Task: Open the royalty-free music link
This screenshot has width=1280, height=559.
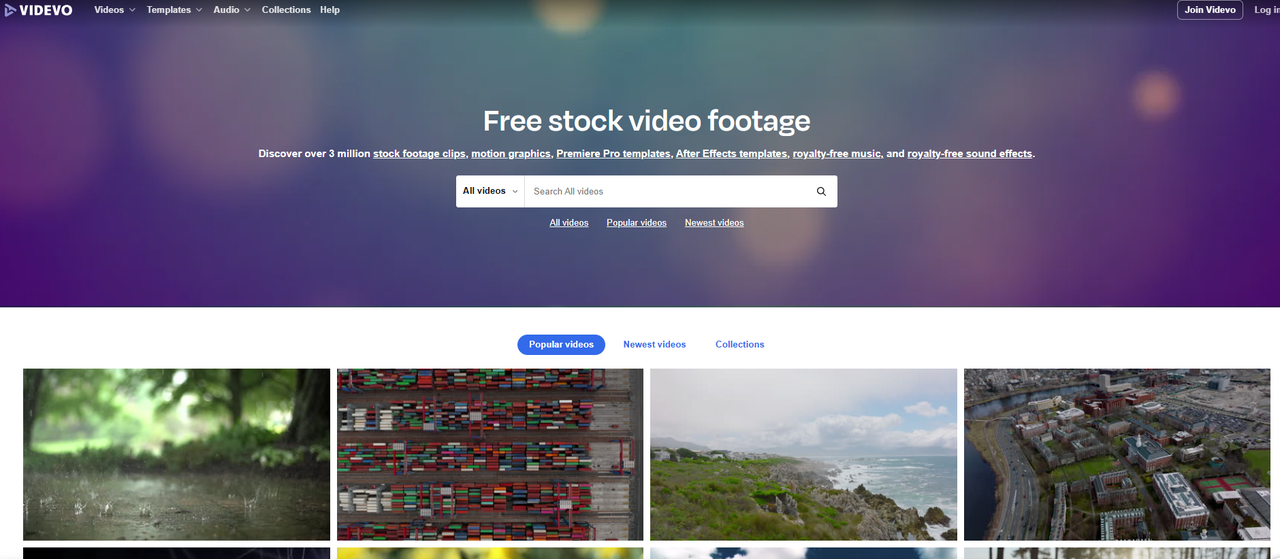Action: (x=837, y=154)
